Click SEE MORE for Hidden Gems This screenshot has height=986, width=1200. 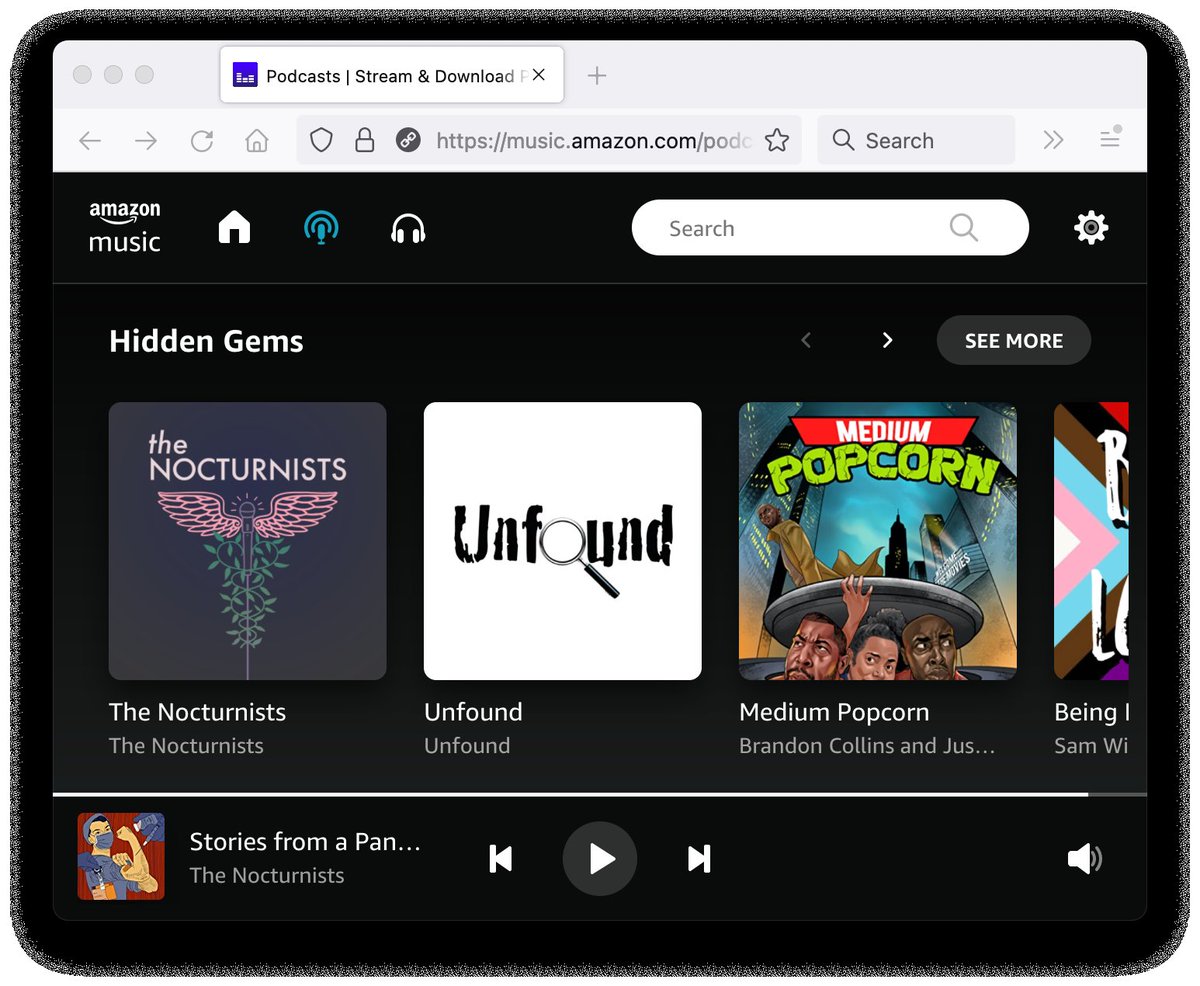pos(1014,341)
